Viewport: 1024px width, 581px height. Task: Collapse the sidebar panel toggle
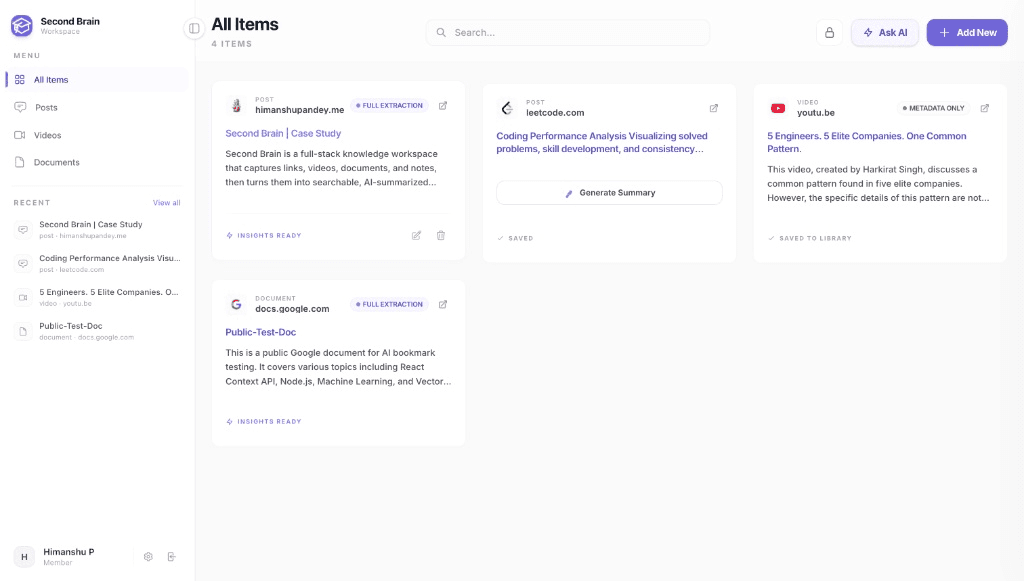tap(194, 28)
